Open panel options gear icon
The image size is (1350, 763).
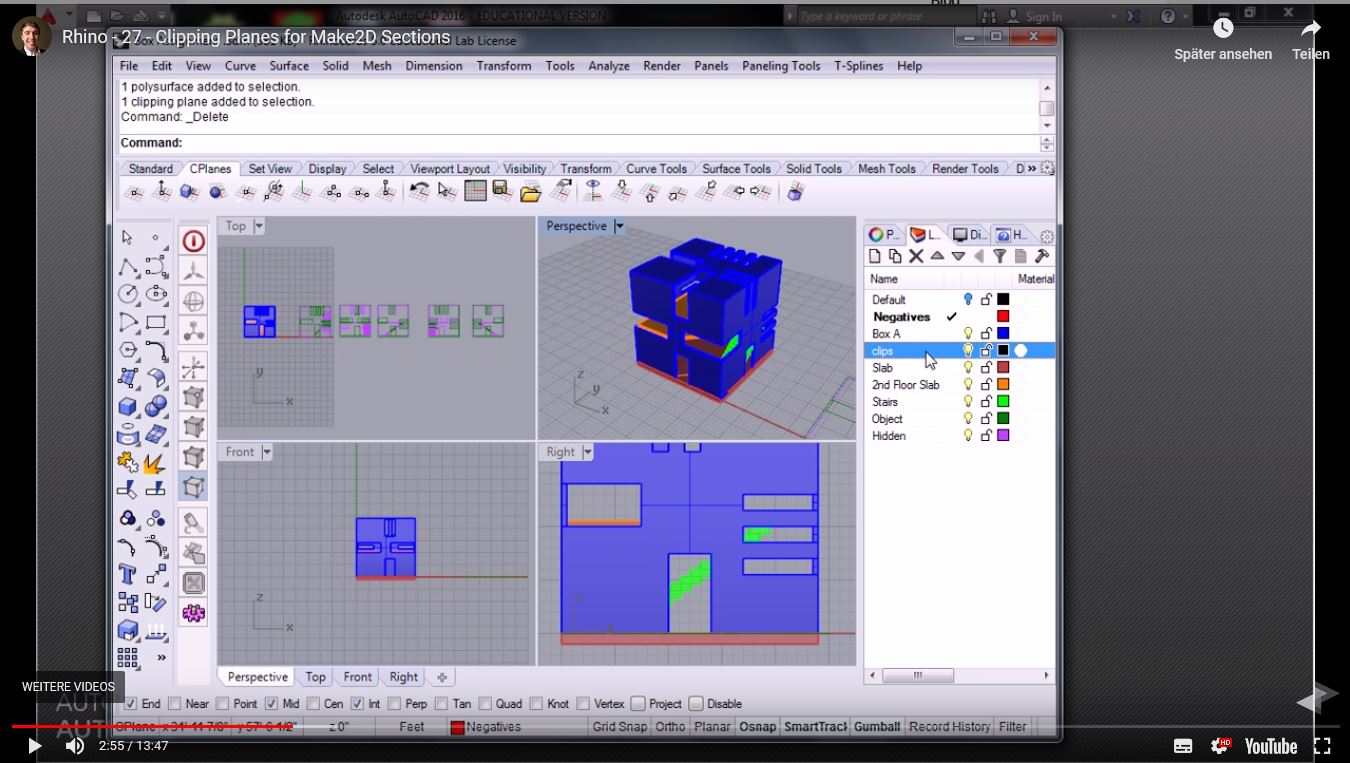point(1046,236)
